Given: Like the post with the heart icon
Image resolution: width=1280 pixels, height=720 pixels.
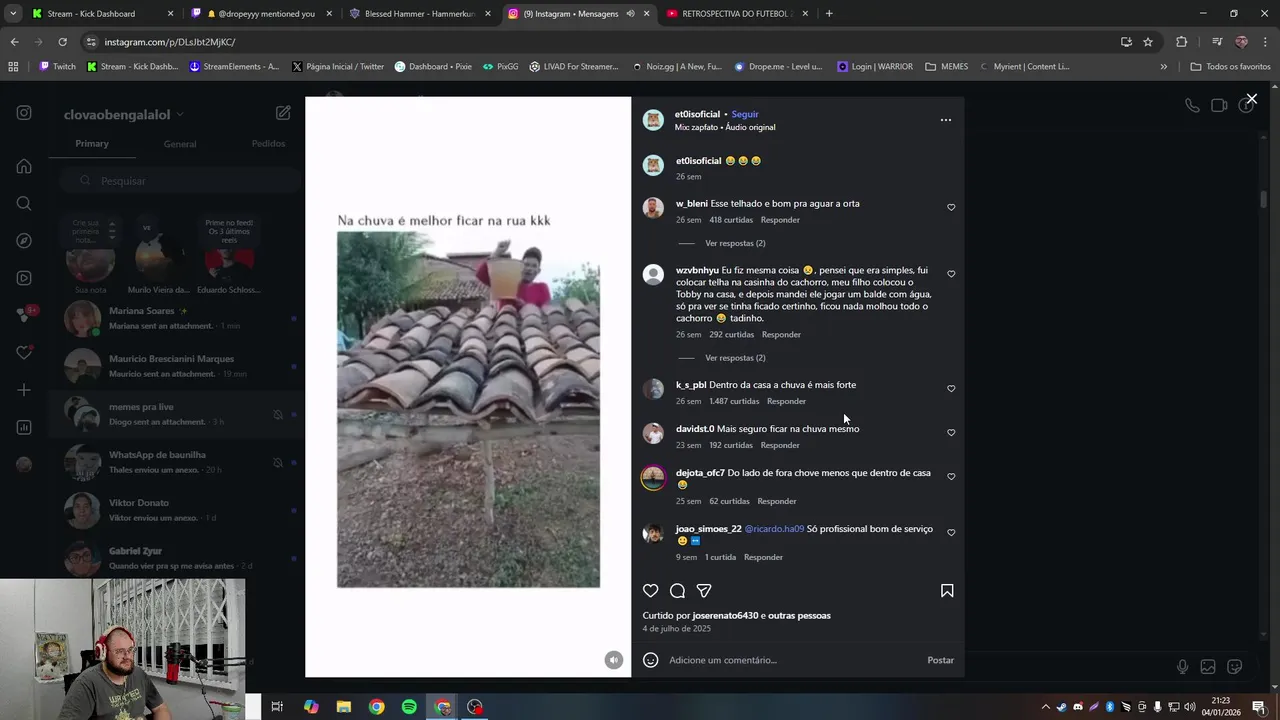Looking at the screenshot, I should [651, 591].
